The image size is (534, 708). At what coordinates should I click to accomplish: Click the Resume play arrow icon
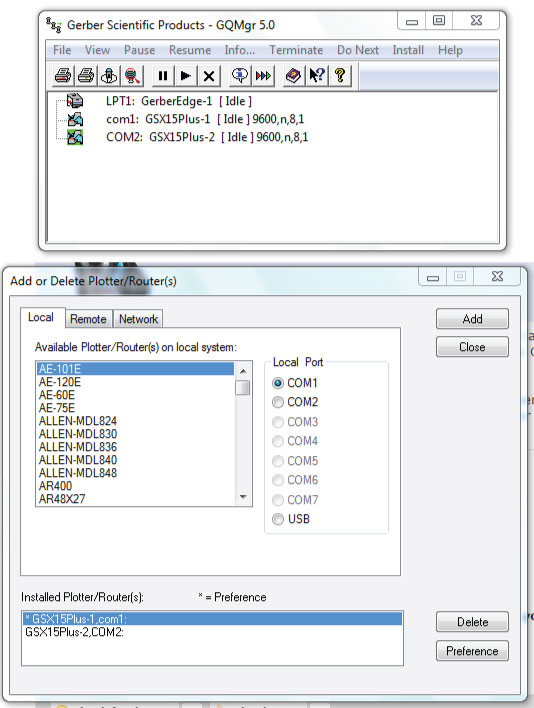186,75
